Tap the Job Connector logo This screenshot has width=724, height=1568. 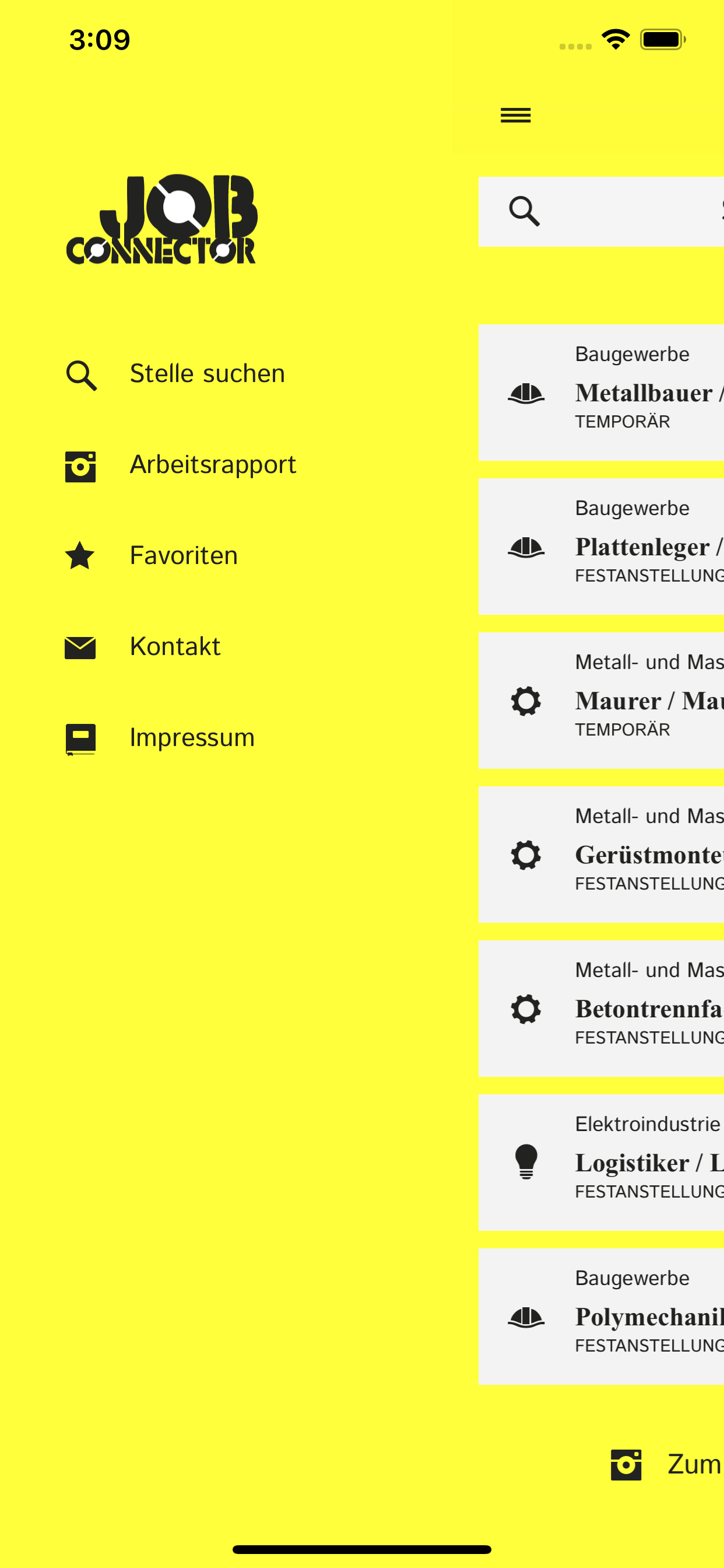(161, 219)
